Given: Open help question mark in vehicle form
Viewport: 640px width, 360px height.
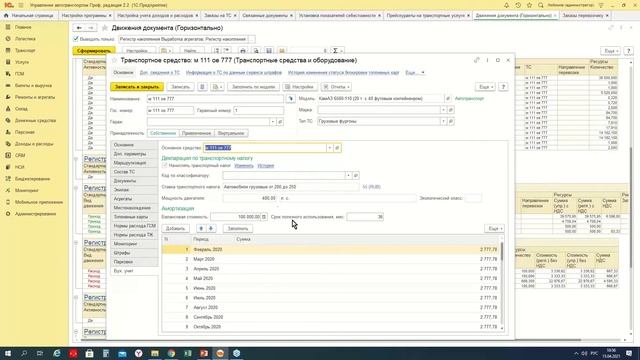Looking at the screenshot, I should 503,87.
